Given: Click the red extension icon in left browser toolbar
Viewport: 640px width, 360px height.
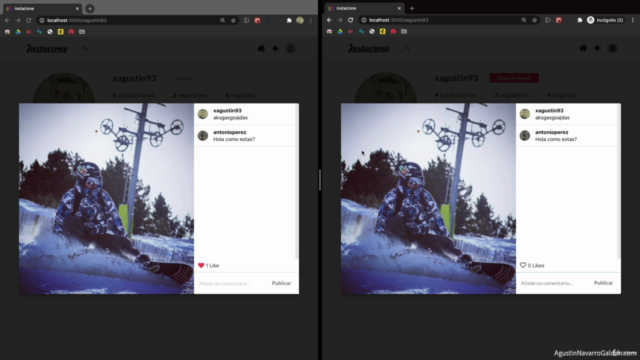Looking at the screenshot, I should coord(258,20).
